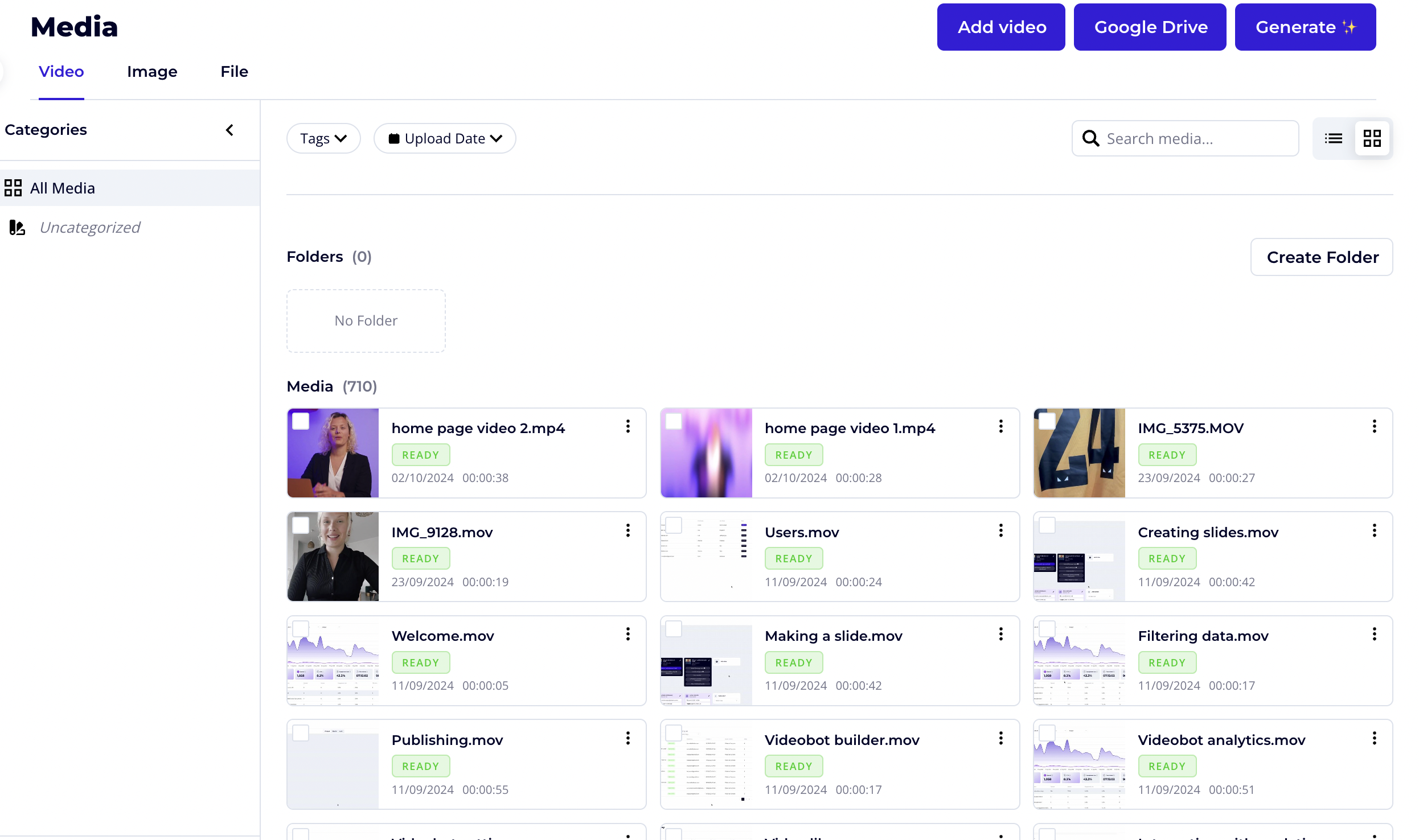Click the Generate button
This screenshot has width=1419, height=840.
(x=1305, y=26)
